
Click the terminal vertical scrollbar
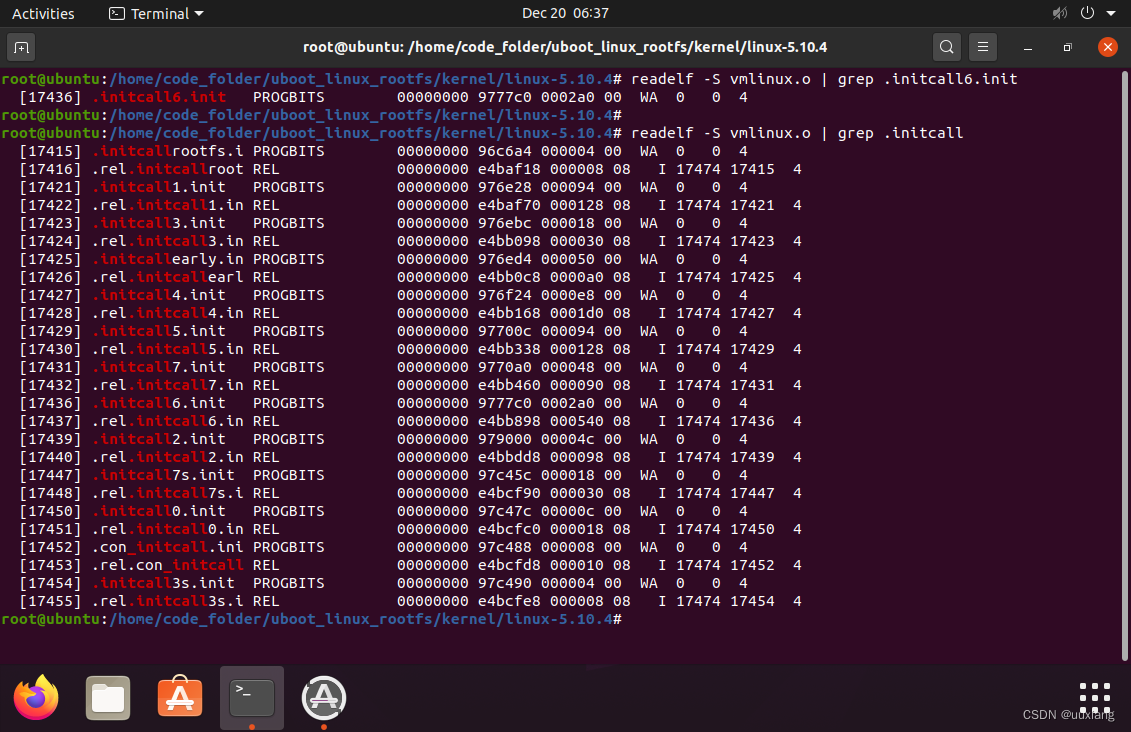(x=1125, y=365)
